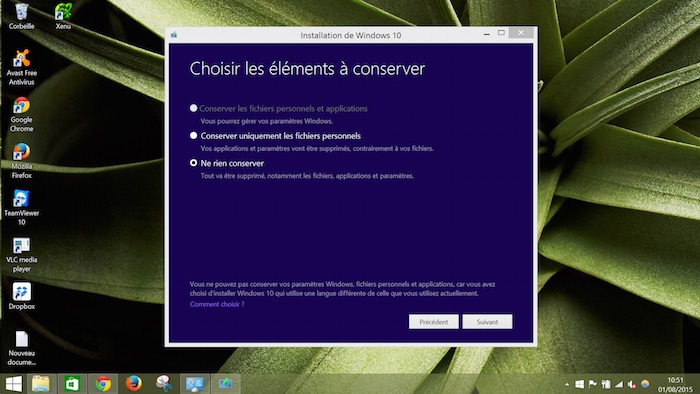Click the Avast tray icon
Screen dimensions: 700x394
645,384
